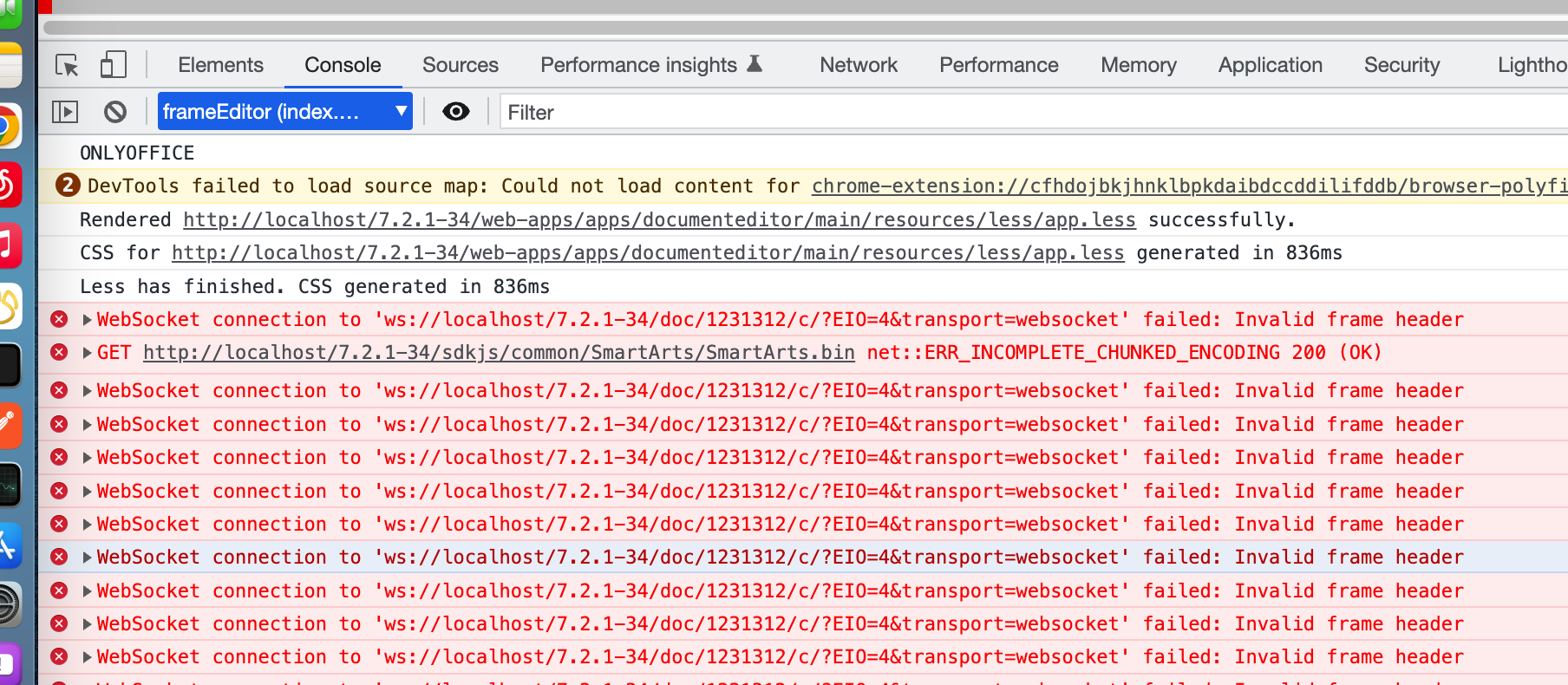1568x685 pixels.
Task: Click the Performance insights flask icon
Action: [x=755, y=64]
